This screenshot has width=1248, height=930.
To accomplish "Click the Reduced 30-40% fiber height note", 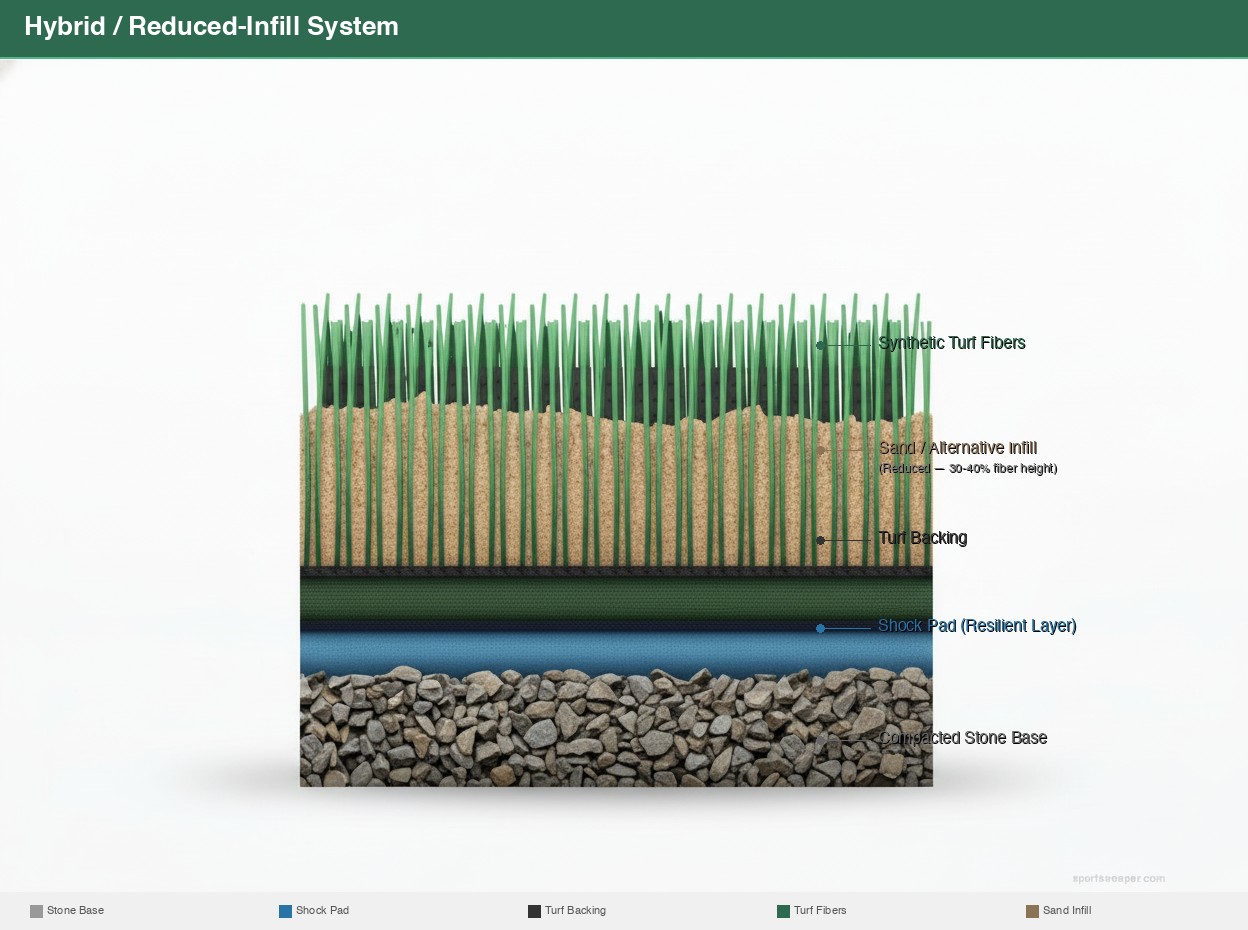I will [967, 468].
